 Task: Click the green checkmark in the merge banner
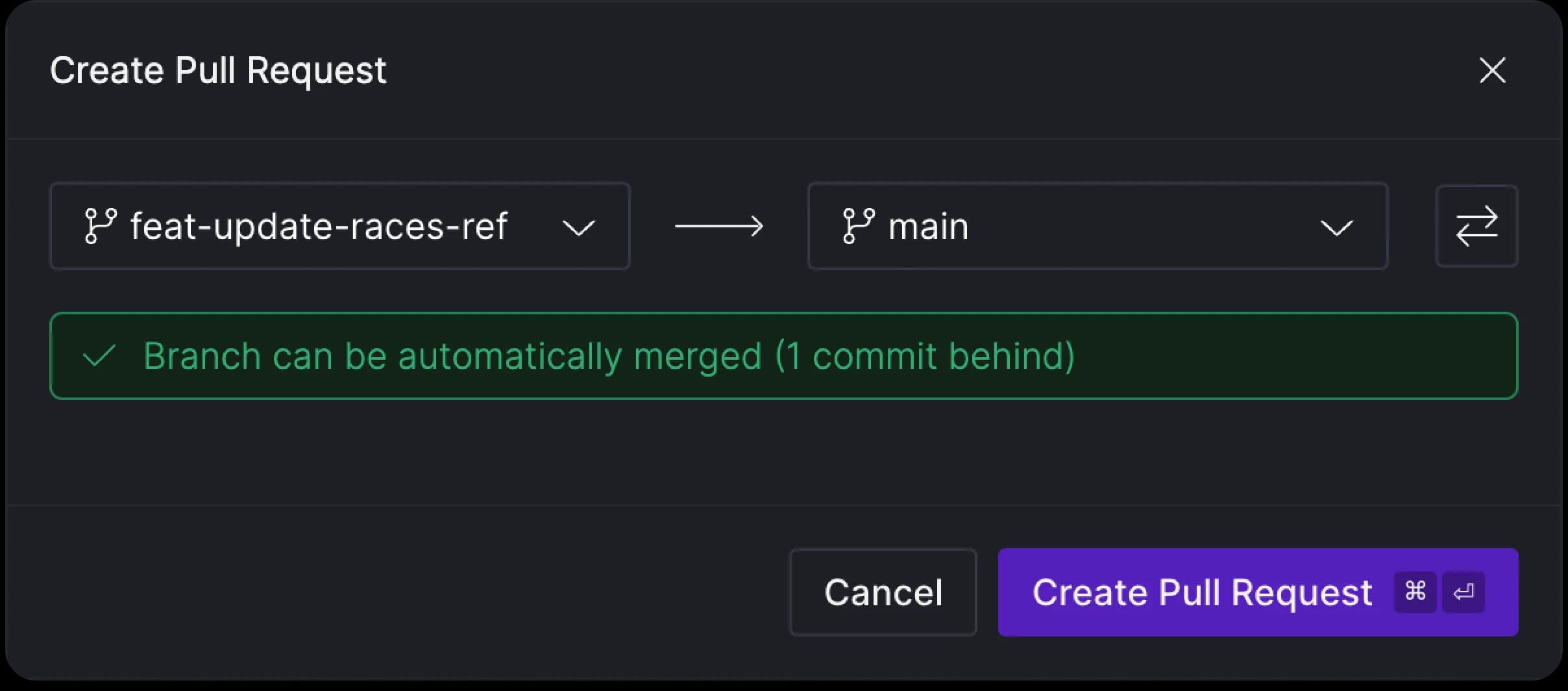pos(99,356)
